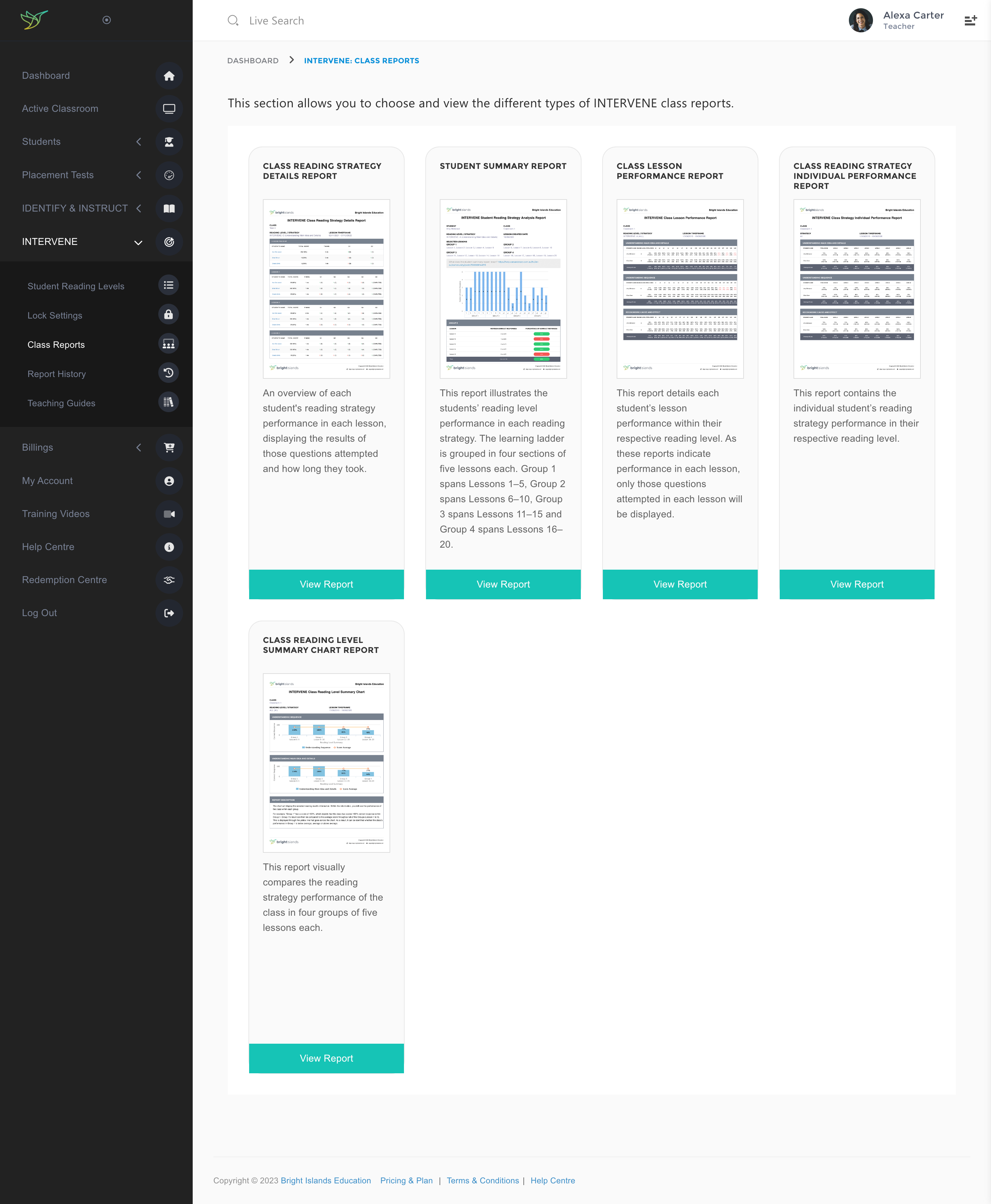Viewport: 991px width, 1204px height.
Task: Open Teaching Guides books icon
Action: point(168,402)
